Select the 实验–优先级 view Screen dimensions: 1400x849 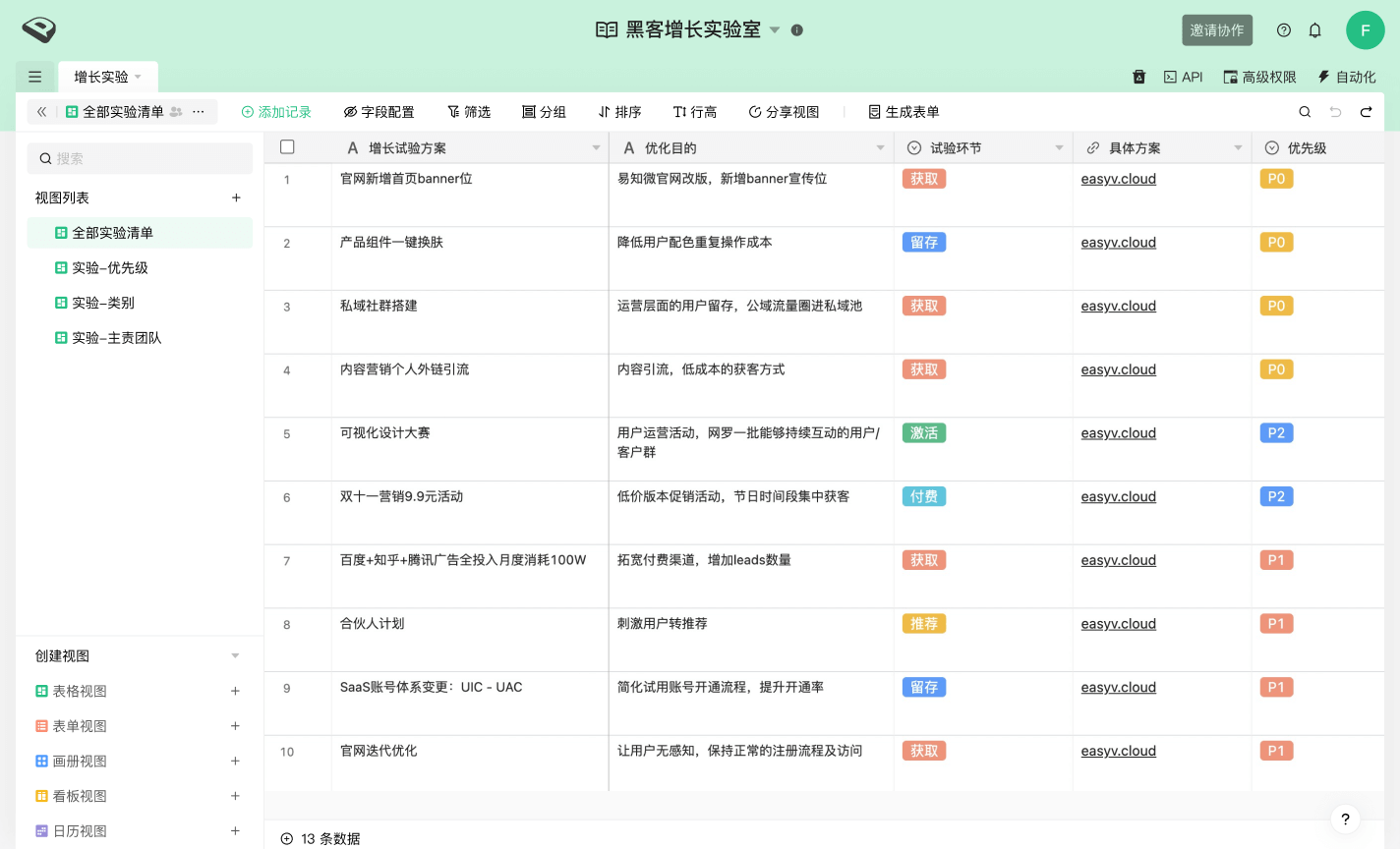(110, 268)
